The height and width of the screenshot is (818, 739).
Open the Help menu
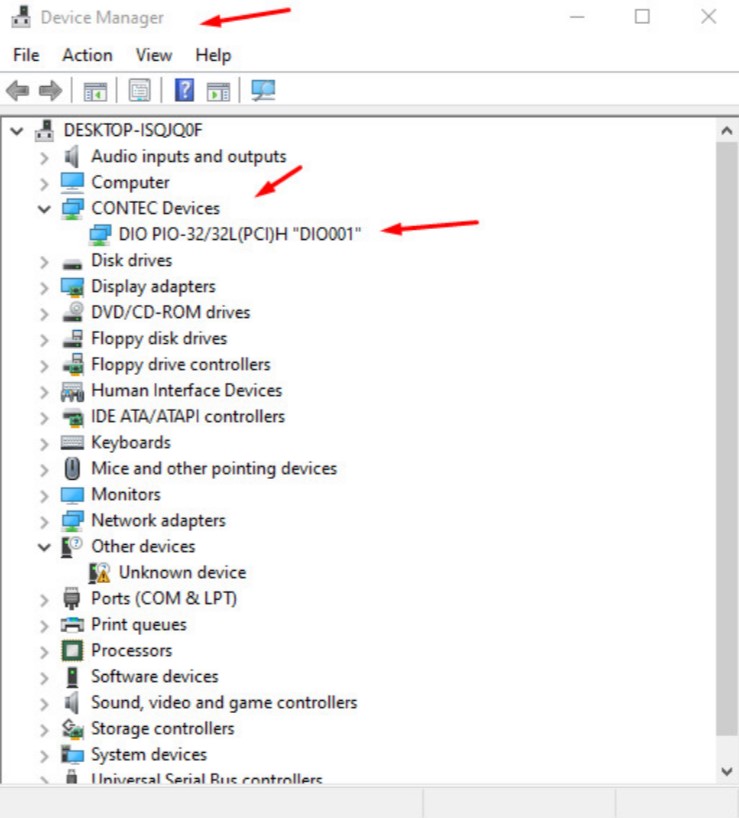coord(213,55)
